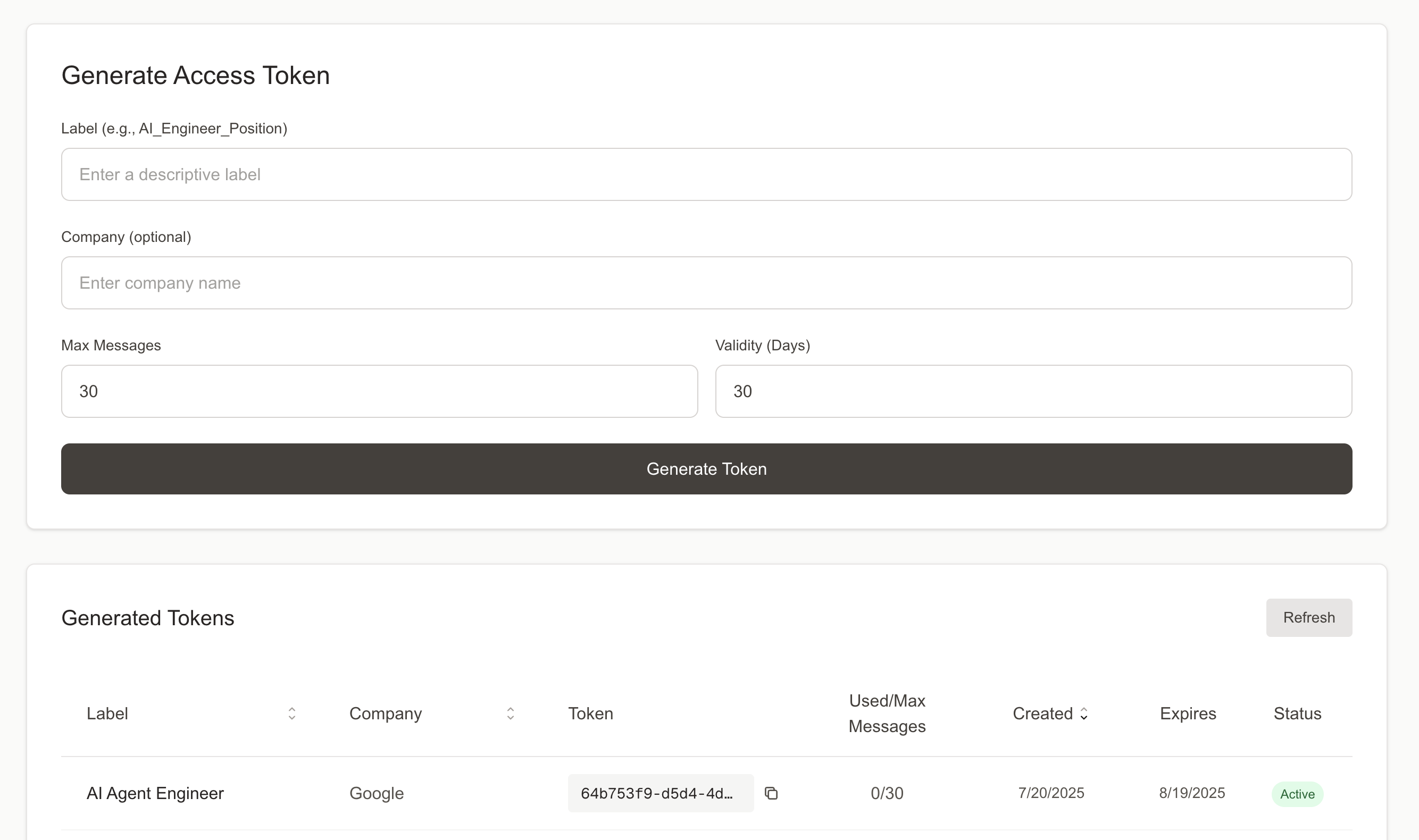
Task: Select the Validity (Days) field
Action: 1033,391
